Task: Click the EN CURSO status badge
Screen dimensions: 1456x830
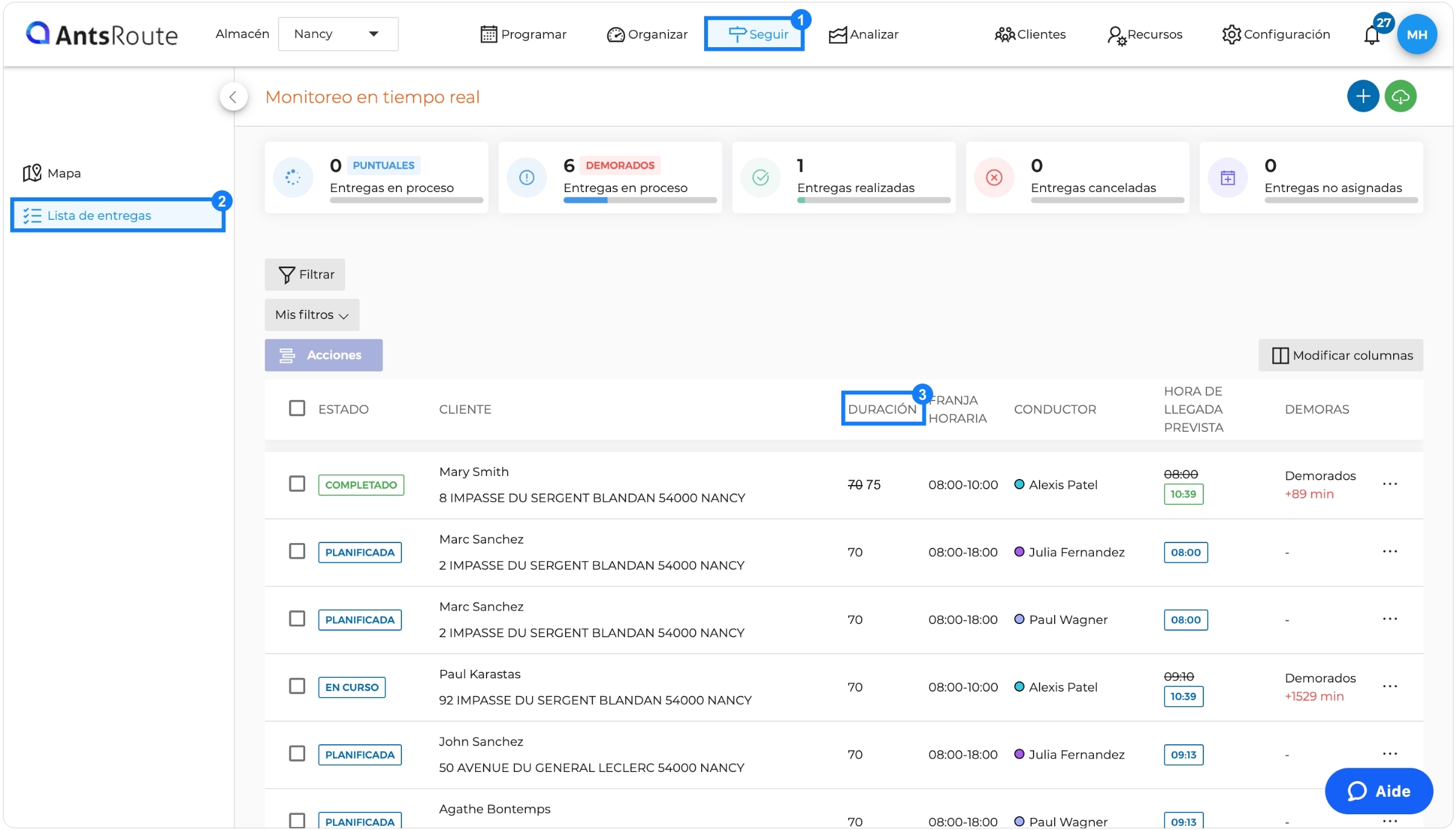Action: point(352,687)
